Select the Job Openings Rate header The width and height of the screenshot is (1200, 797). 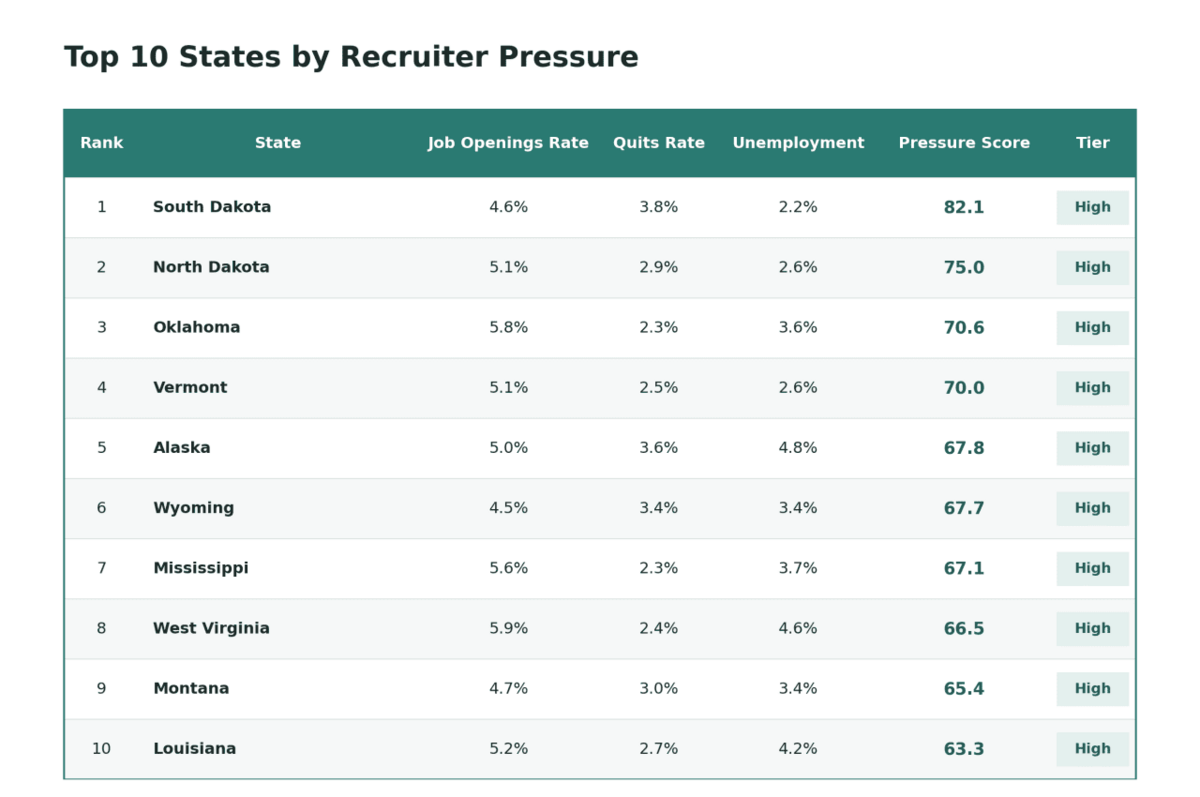[x=508, y=143]
